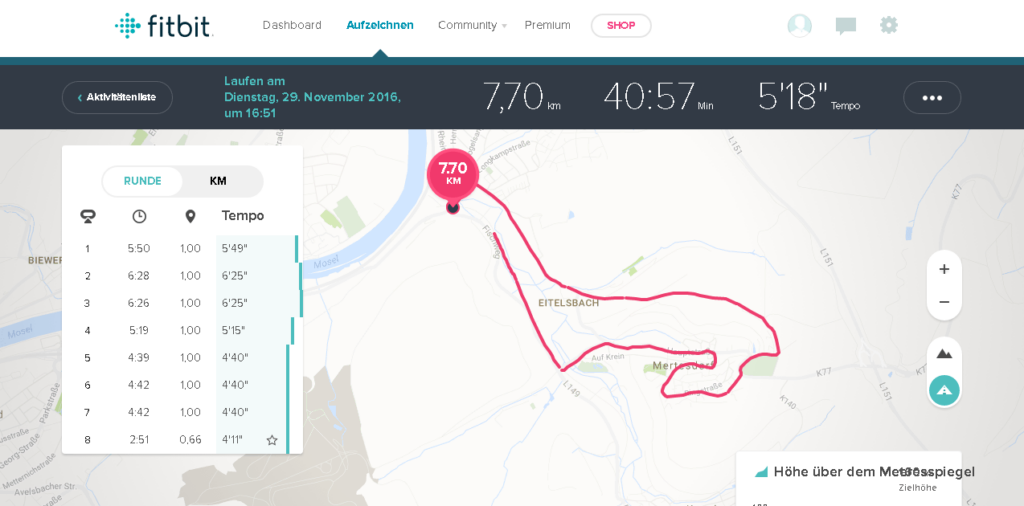The image size is (1024, 506).
Task: Click the Tempo bar of lap 2
Action: point(259,276)
